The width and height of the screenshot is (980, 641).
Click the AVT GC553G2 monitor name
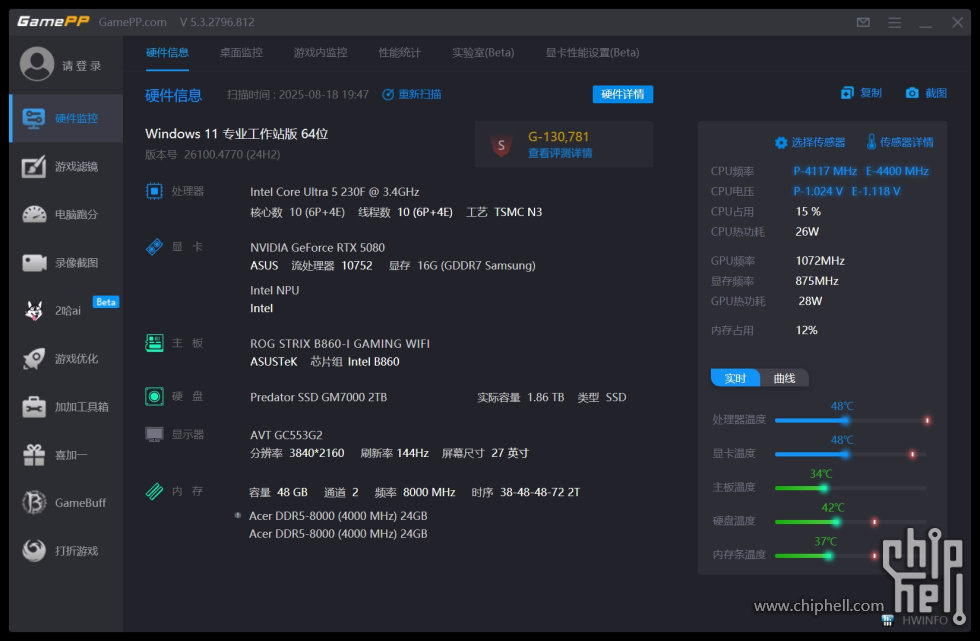[x=286, y=435]
